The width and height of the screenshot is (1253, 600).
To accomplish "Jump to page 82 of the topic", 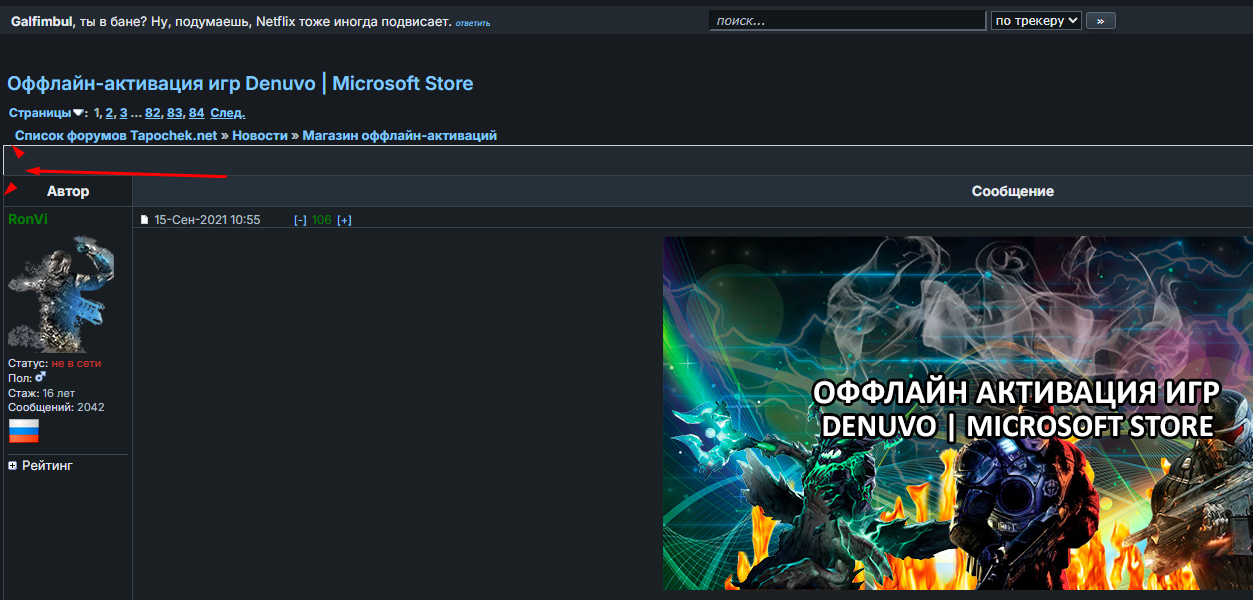I will click(152, 113).
